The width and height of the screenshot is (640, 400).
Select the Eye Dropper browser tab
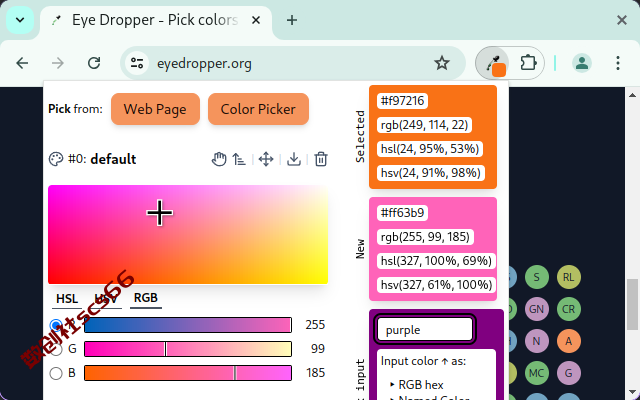(x=155, y=20)
